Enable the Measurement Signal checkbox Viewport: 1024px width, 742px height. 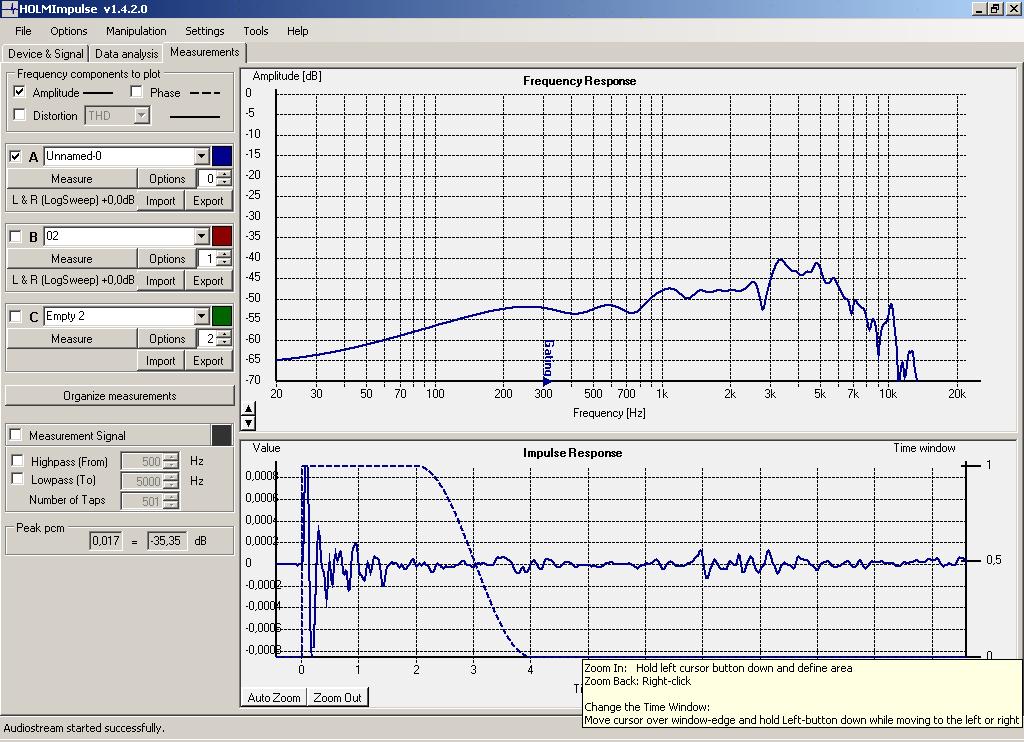16,435
